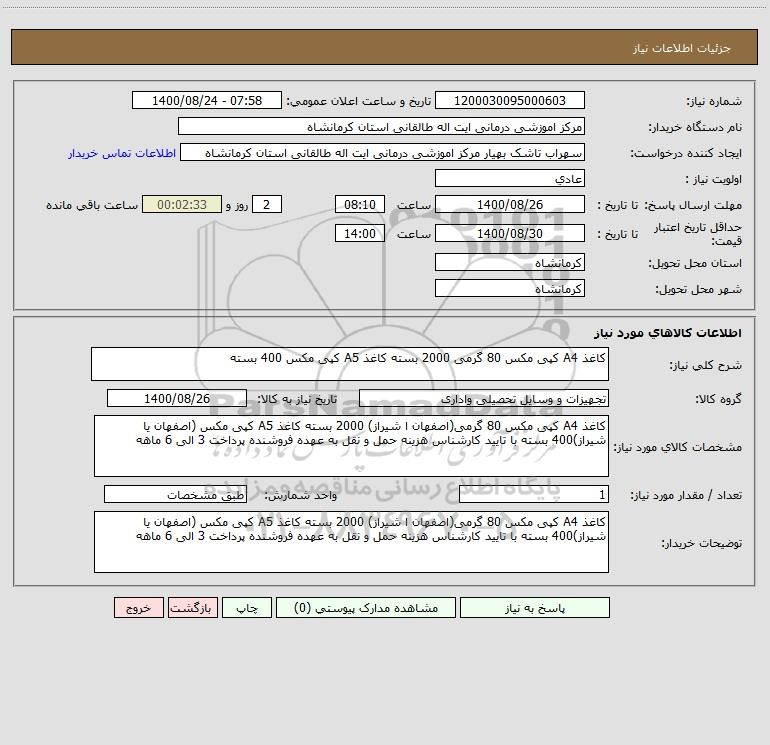Select the شماره نیاز number field

(510, 100)
